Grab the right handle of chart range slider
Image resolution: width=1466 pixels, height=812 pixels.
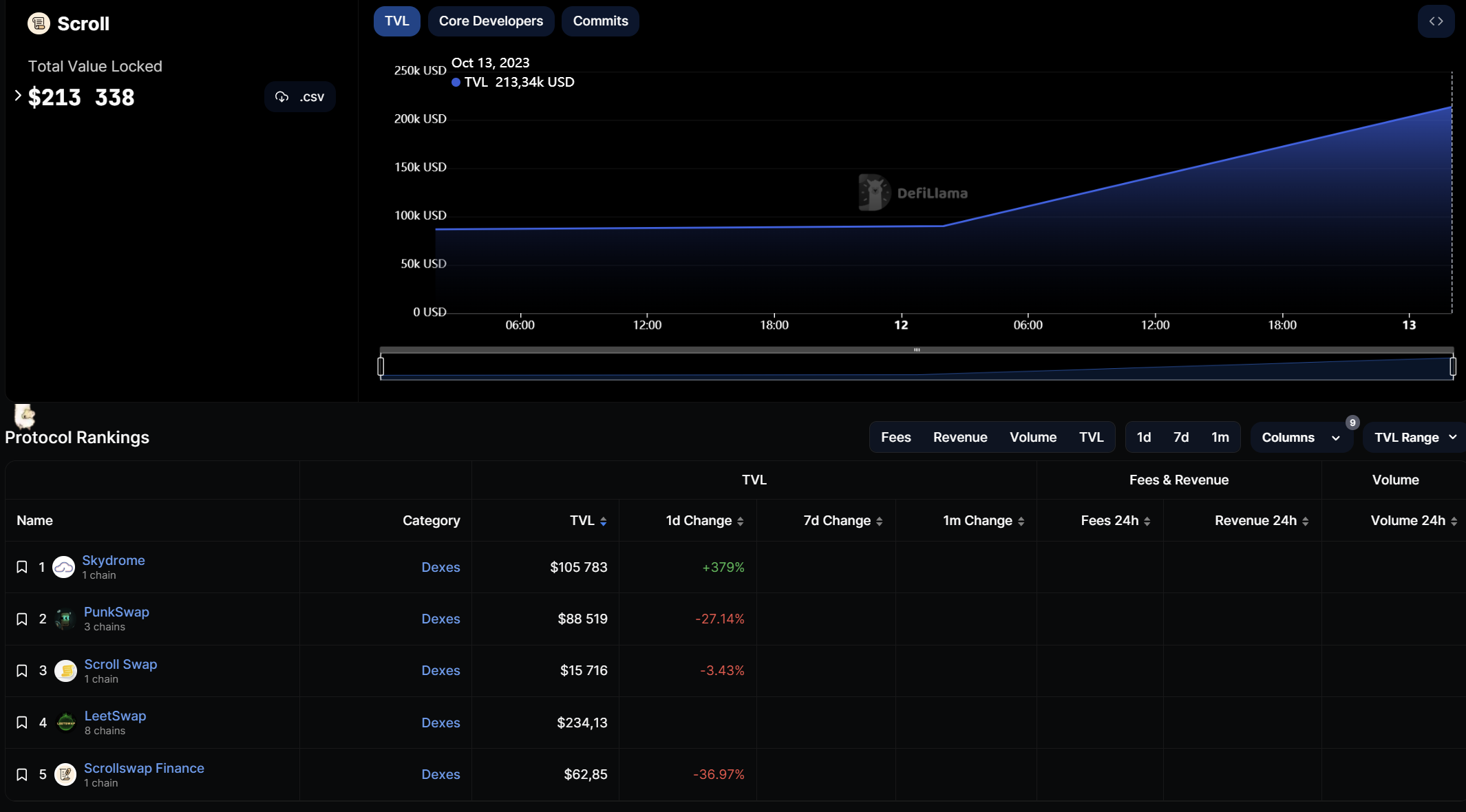coord(1453,366)
